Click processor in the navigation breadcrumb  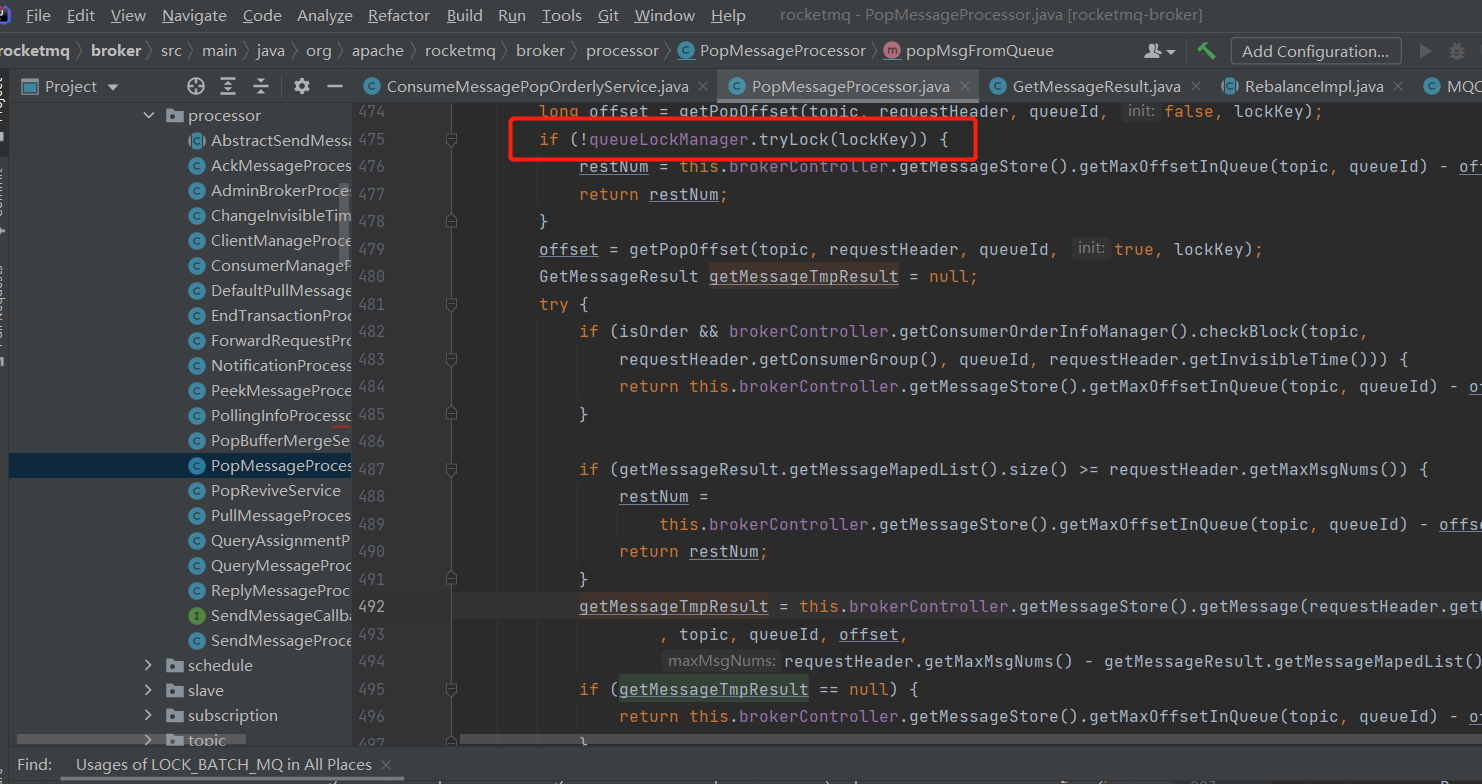[622, 51]
